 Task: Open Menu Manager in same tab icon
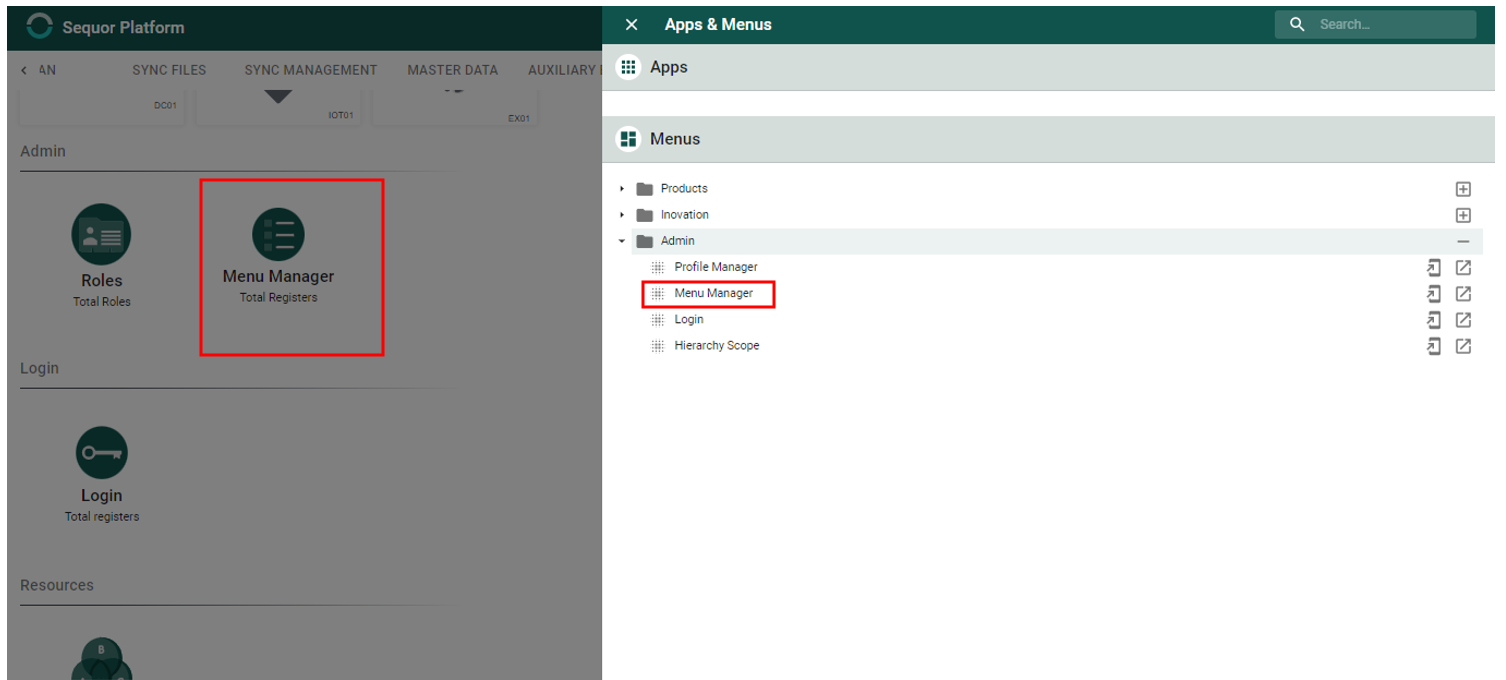click(x=1433, y=293)
